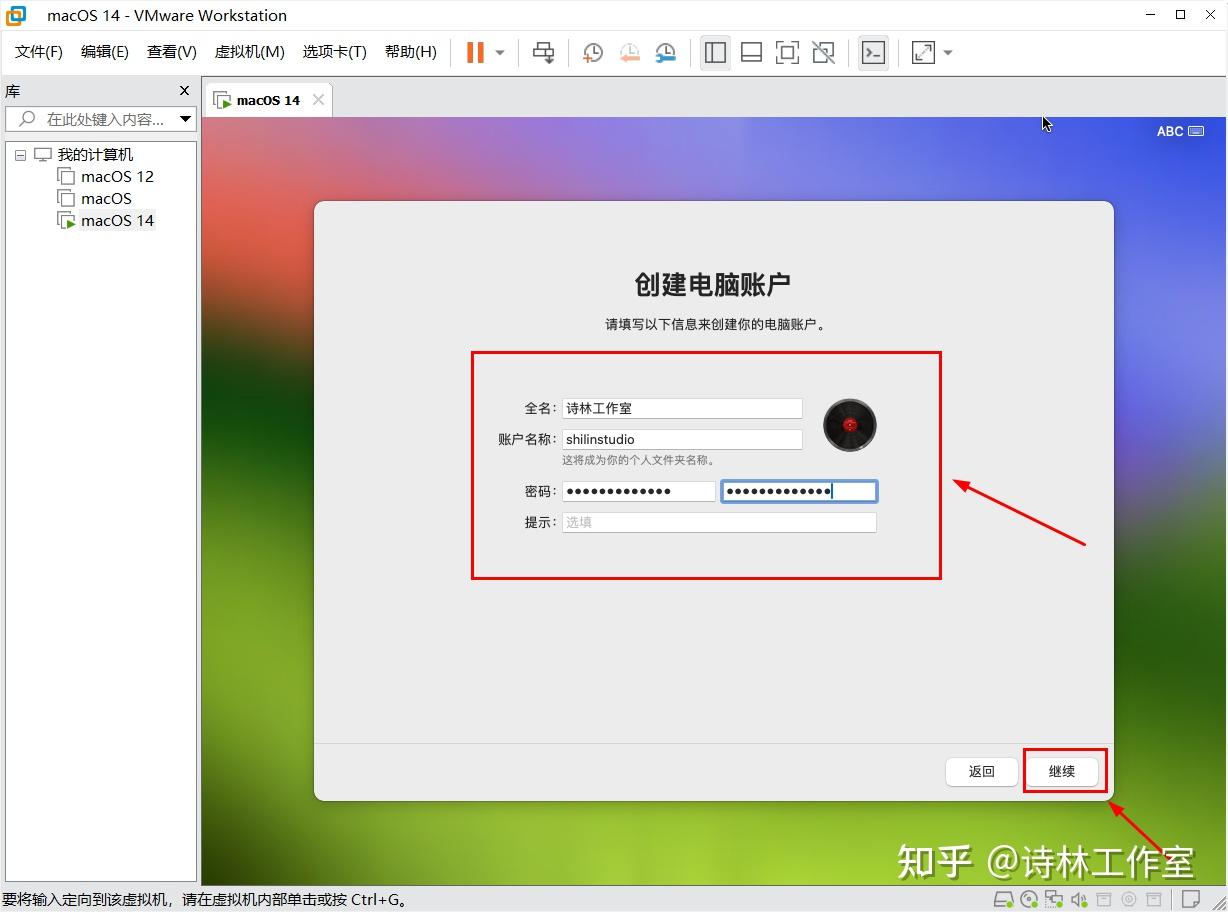Collapse the 我的计算机 tree node
This screenshot has width=1228, height=912.
(x=19, y=154)
